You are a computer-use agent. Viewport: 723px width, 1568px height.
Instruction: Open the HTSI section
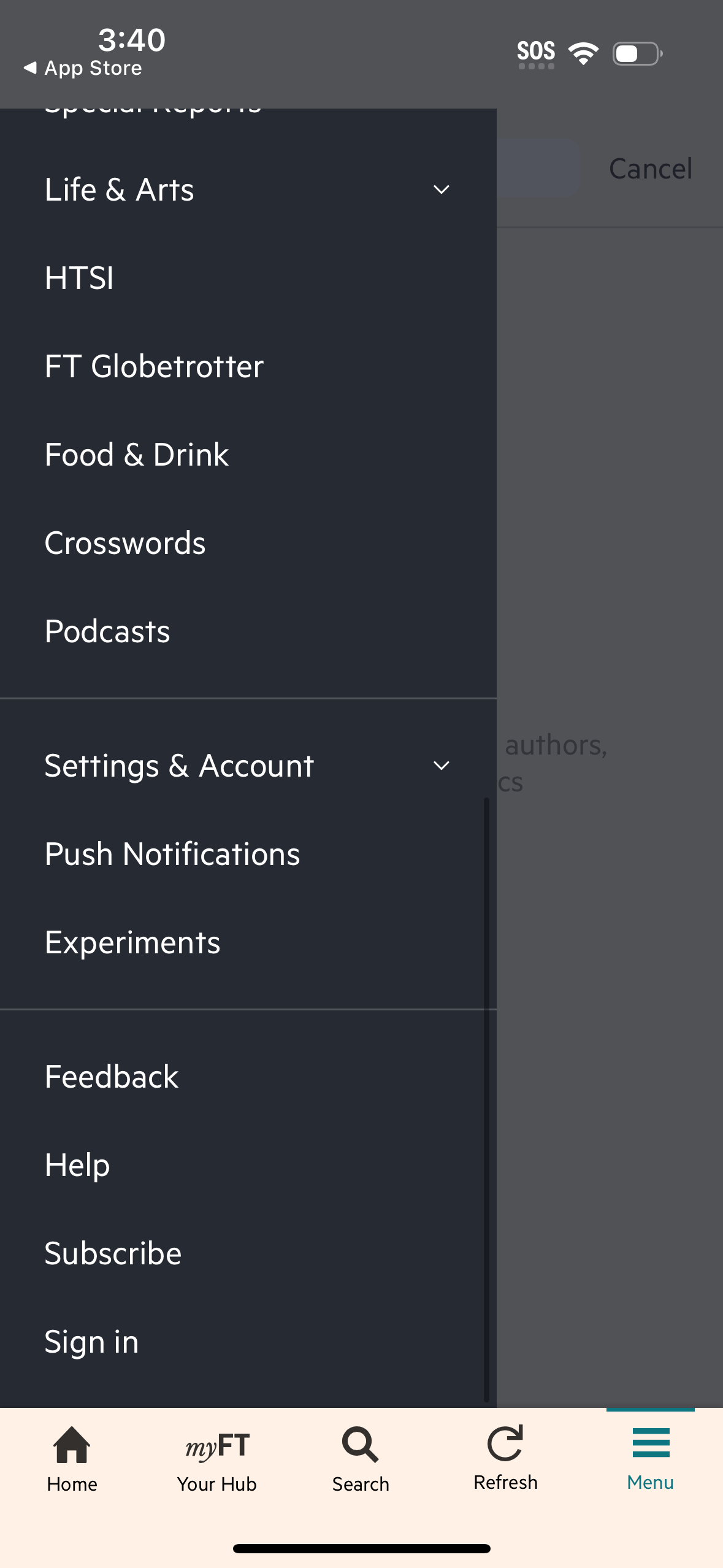(x=80, y=278)
